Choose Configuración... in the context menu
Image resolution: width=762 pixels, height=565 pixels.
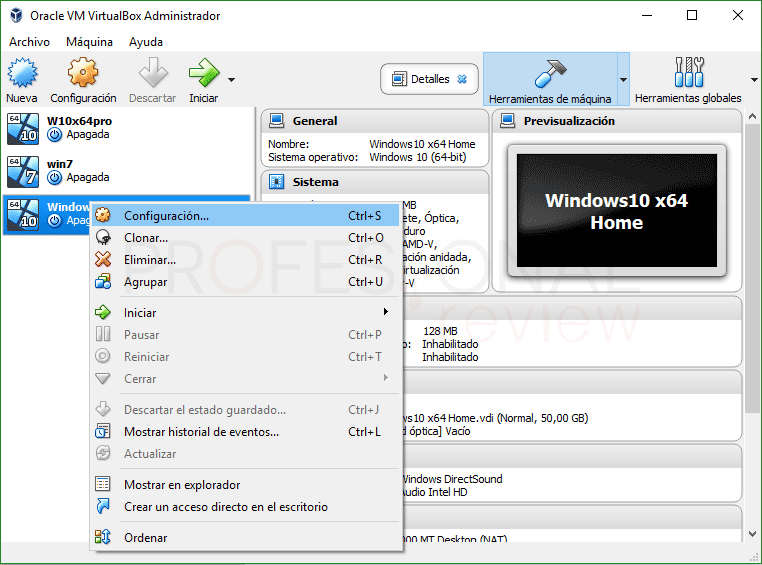[x=246, y=216]
